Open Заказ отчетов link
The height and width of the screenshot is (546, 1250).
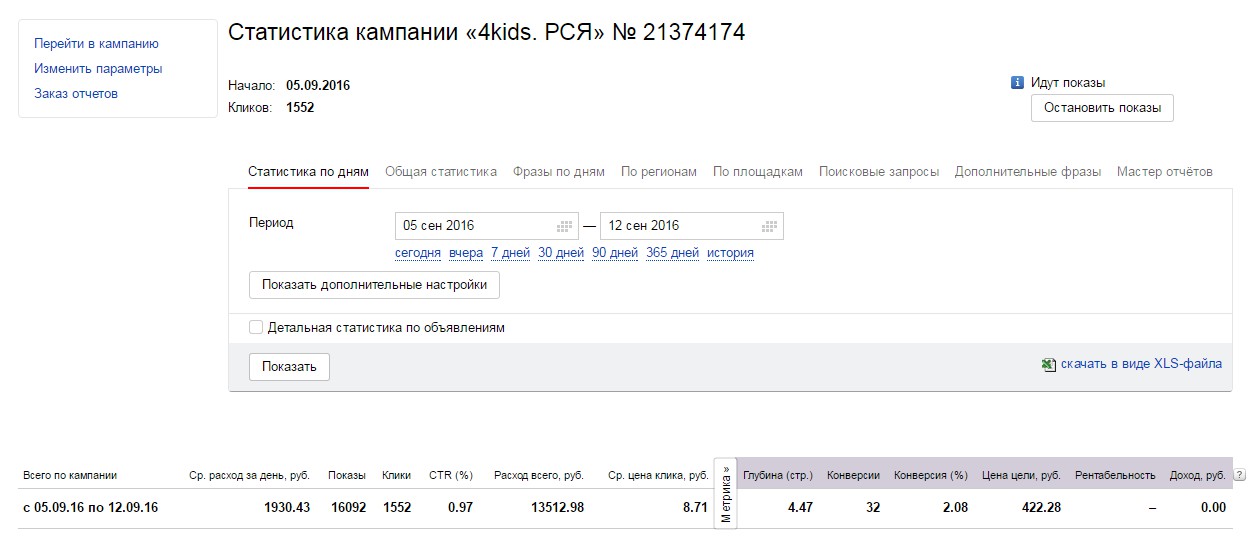76,94
